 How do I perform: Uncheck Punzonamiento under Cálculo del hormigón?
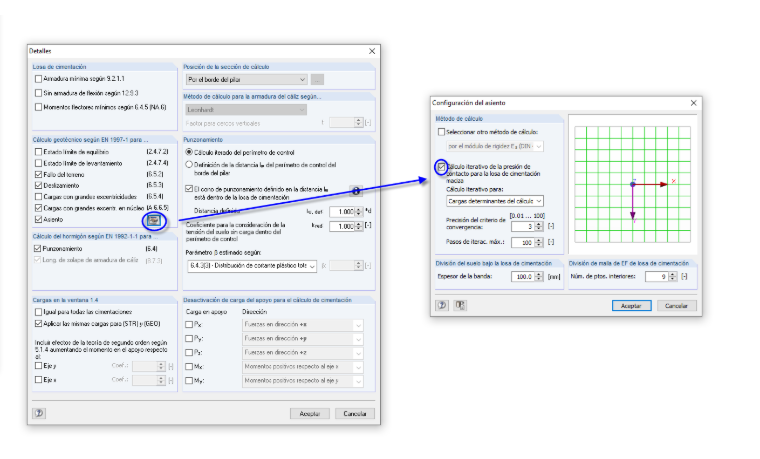37,249
